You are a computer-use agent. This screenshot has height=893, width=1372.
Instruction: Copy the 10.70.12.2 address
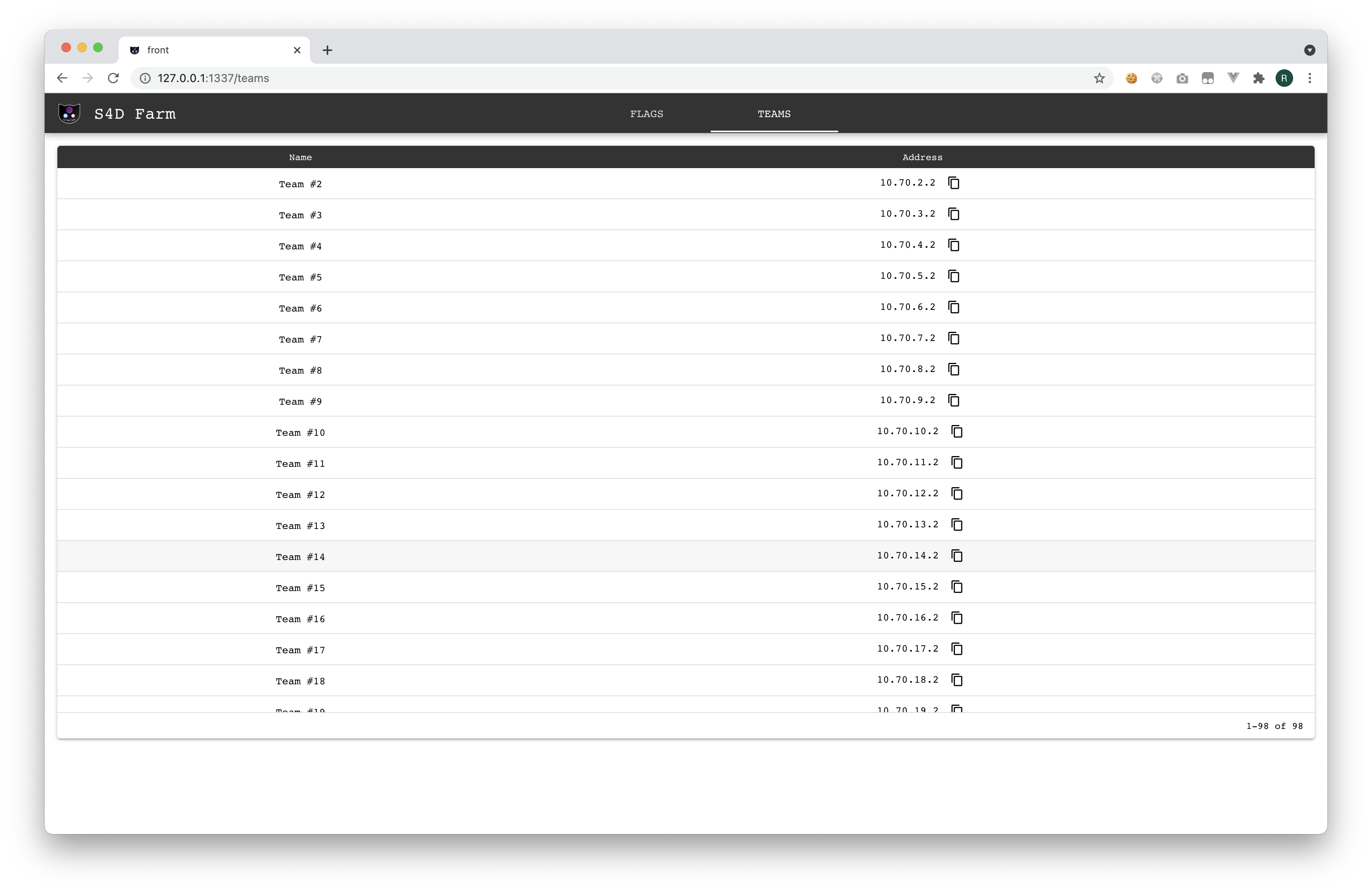tap(956, 494)
